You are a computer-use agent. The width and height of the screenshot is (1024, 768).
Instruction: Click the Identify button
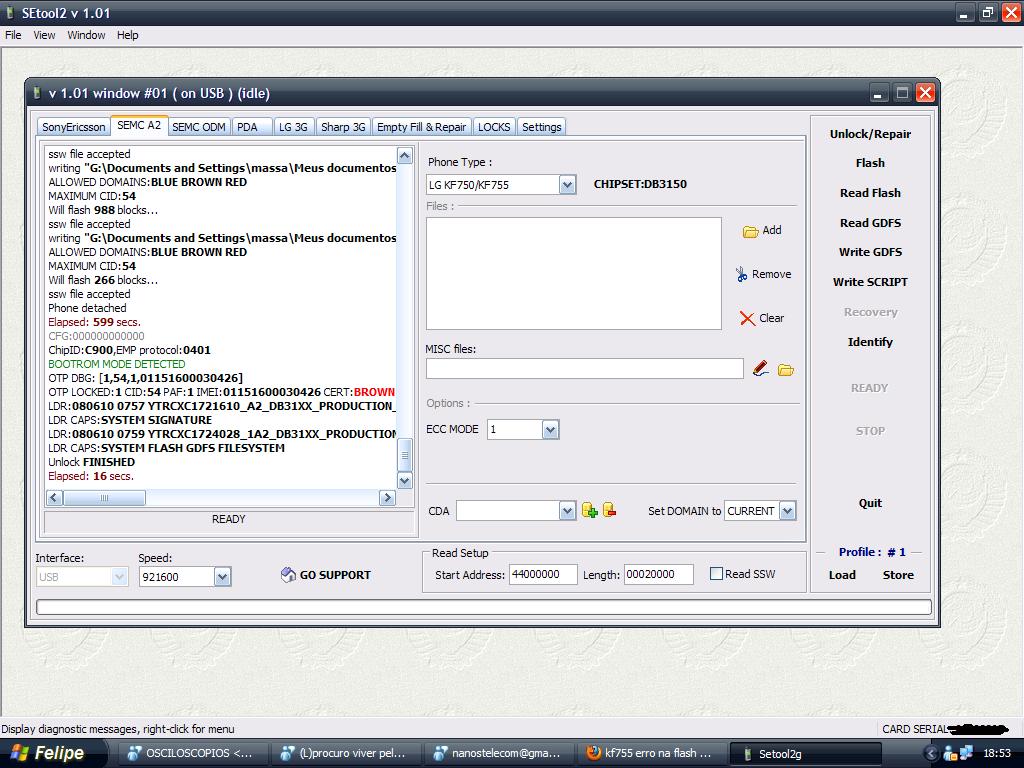tap(870, 342)
